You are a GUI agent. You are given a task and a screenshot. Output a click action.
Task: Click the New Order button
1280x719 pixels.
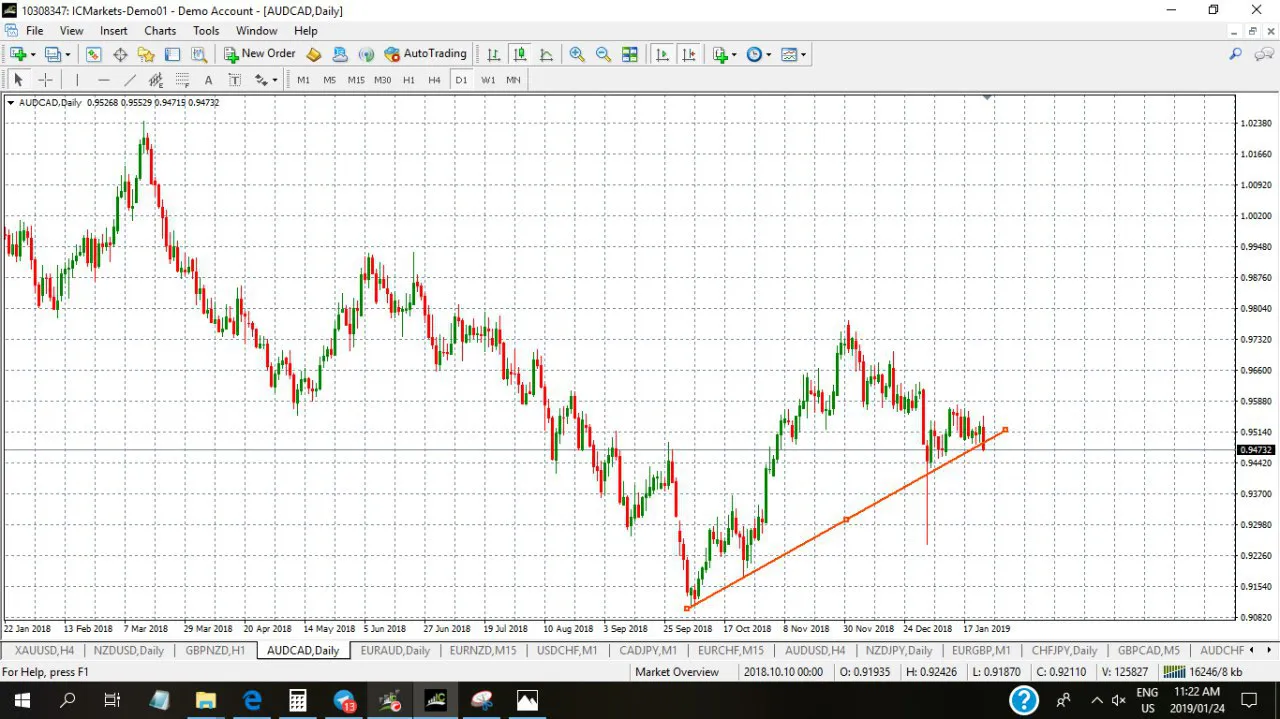coord(259,54)
